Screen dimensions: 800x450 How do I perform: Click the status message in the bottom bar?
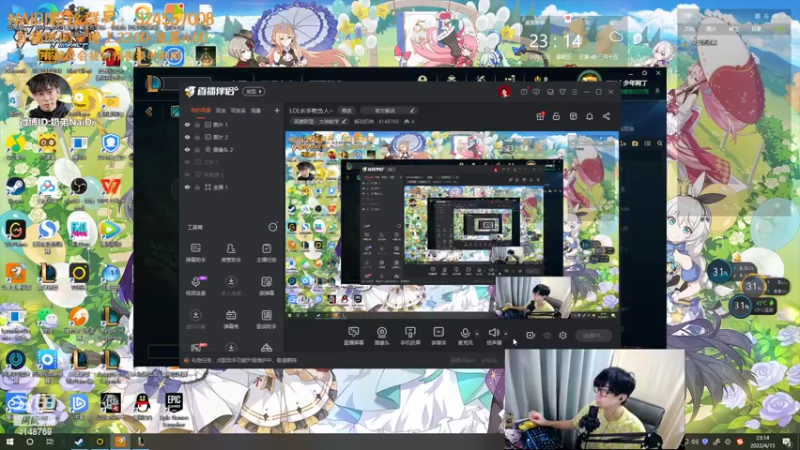pos(243,360)
